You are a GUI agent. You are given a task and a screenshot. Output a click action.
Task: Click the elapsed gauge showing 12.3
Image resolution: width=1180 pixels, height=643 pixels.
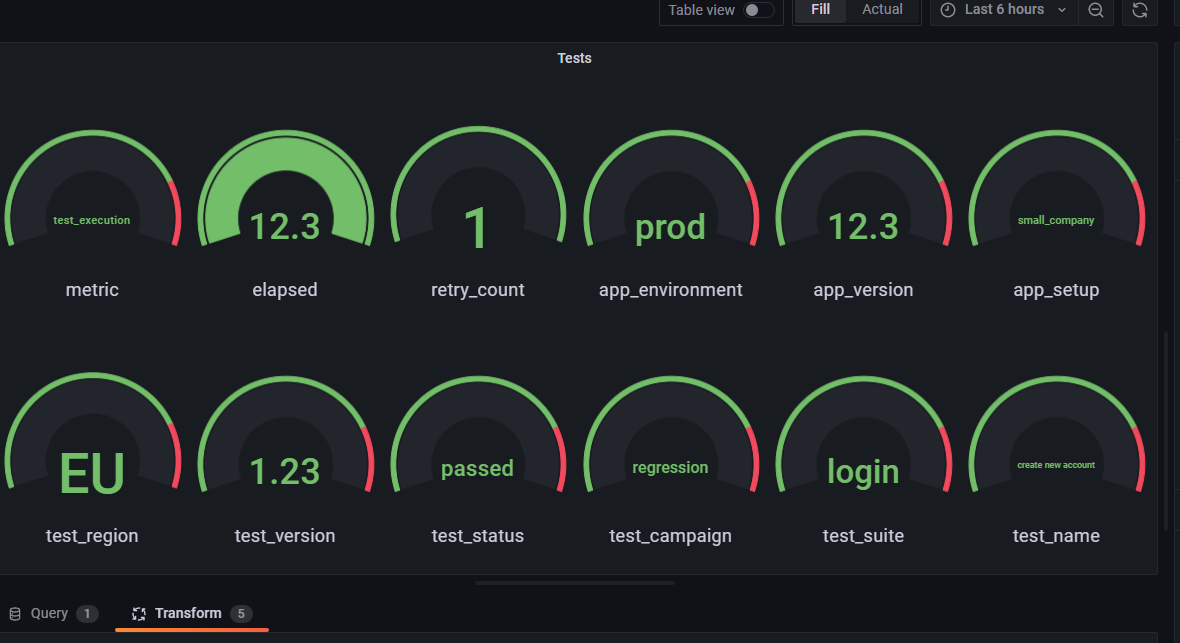[285, 188]
